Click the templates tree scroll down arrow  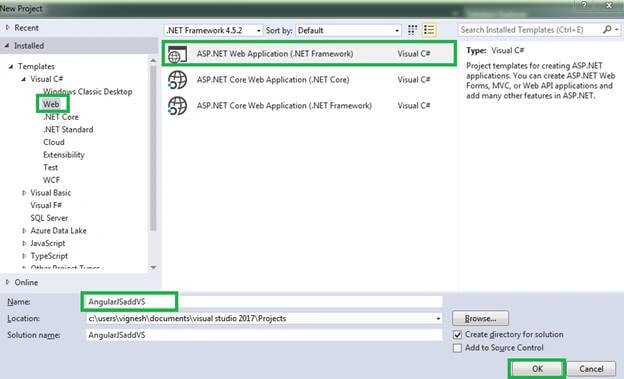(153, 268)
